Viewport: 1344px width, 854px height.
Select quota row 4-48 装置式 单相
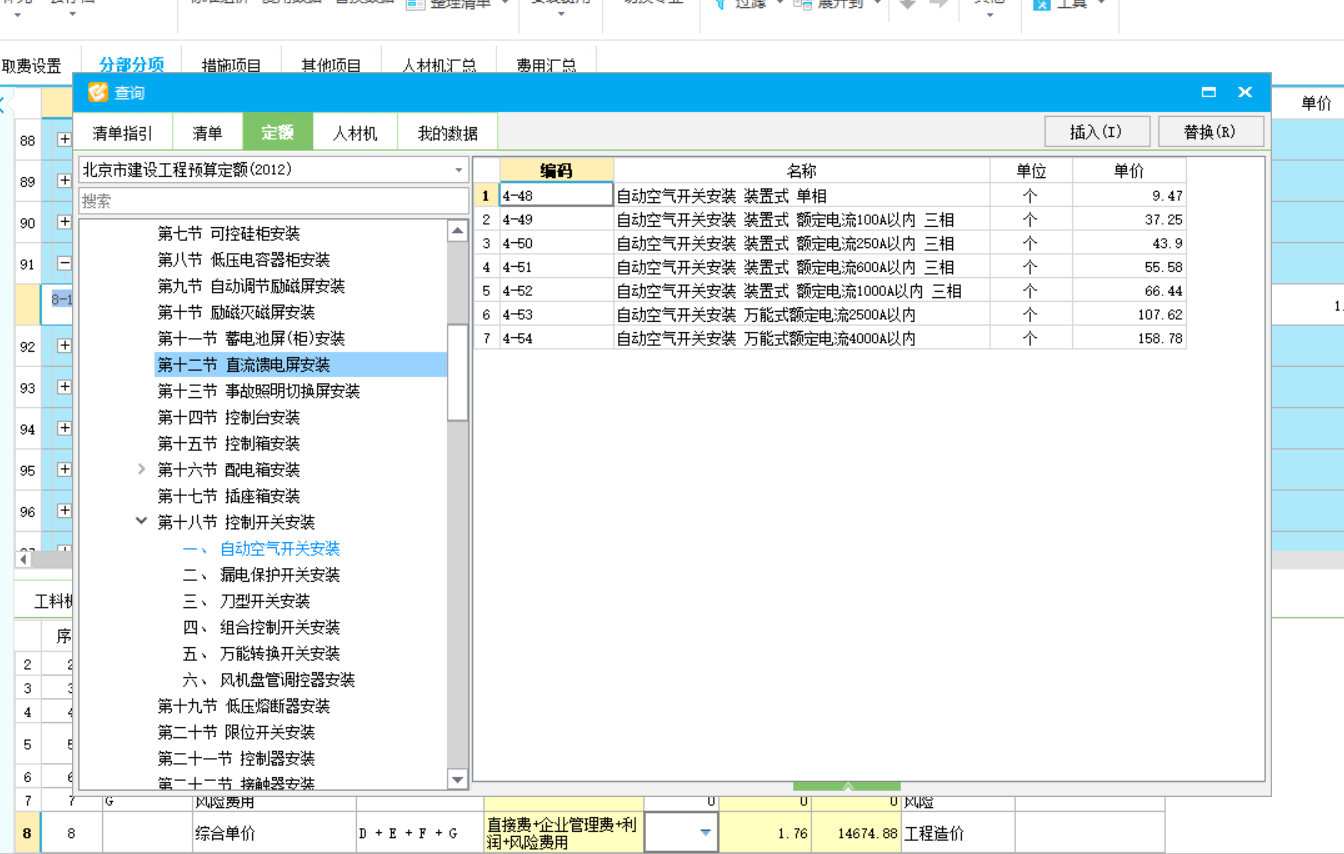pyautogui.click(x=830, y=195)
